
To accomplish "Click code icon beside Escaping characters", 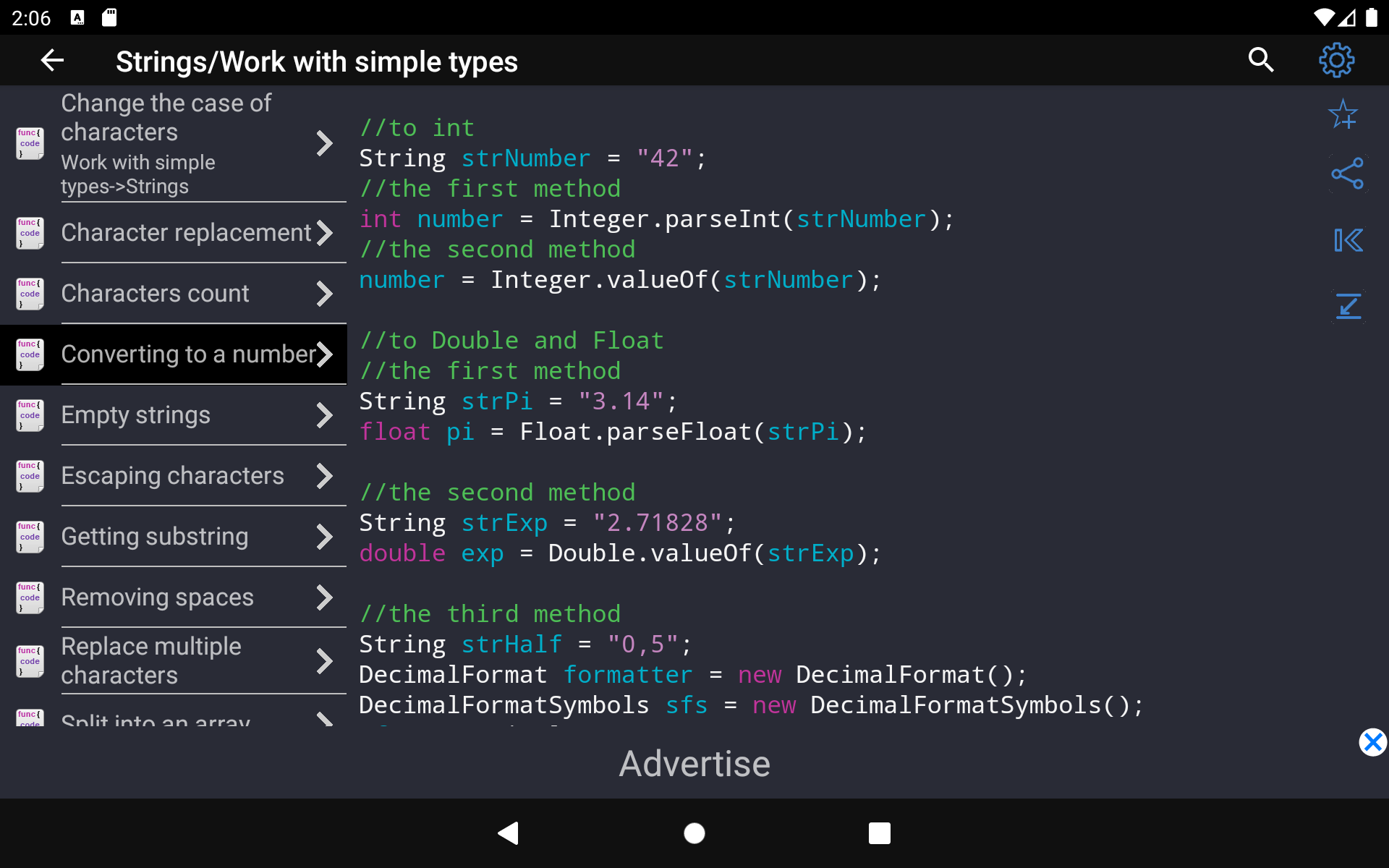I will (30, 476).
